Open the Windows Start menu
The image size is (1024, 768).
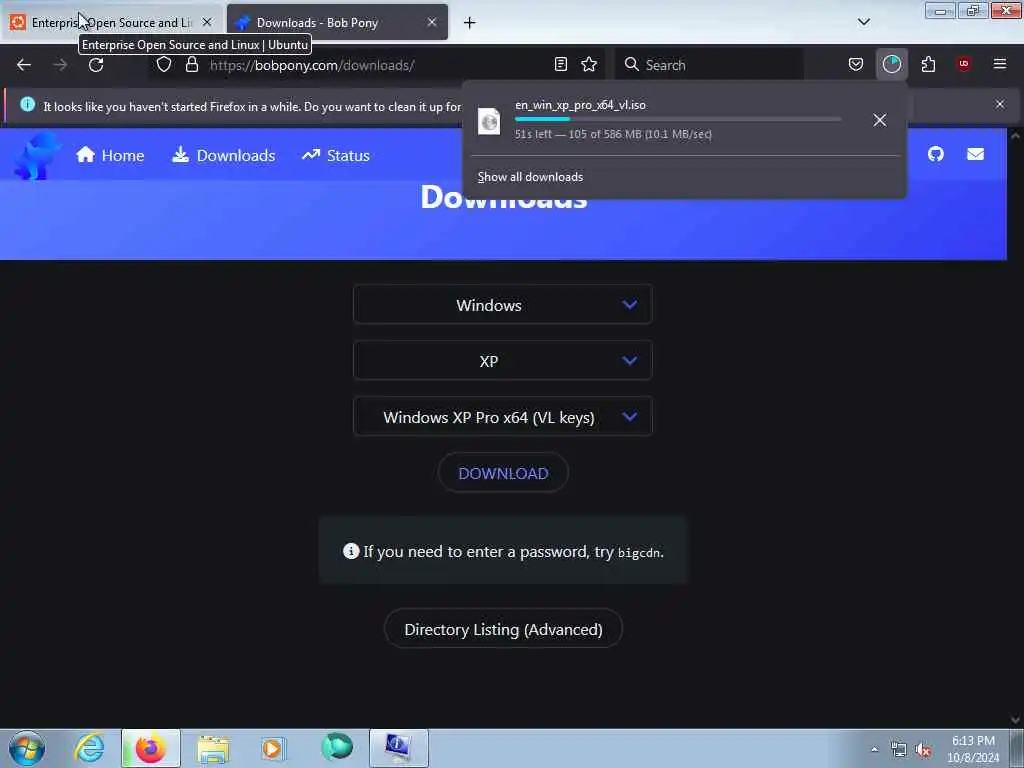pyautogui.click(x=27, y=748)
